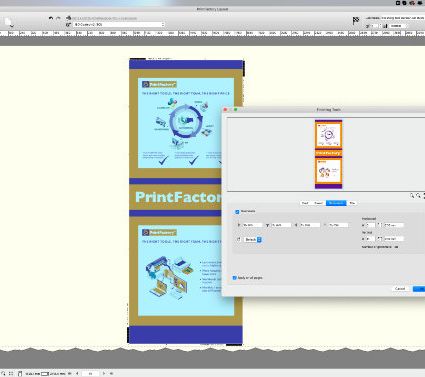Click the redo arrow in the toolbar
The height and width of the screenshot is (377, 425).
(x=58, y=18)
